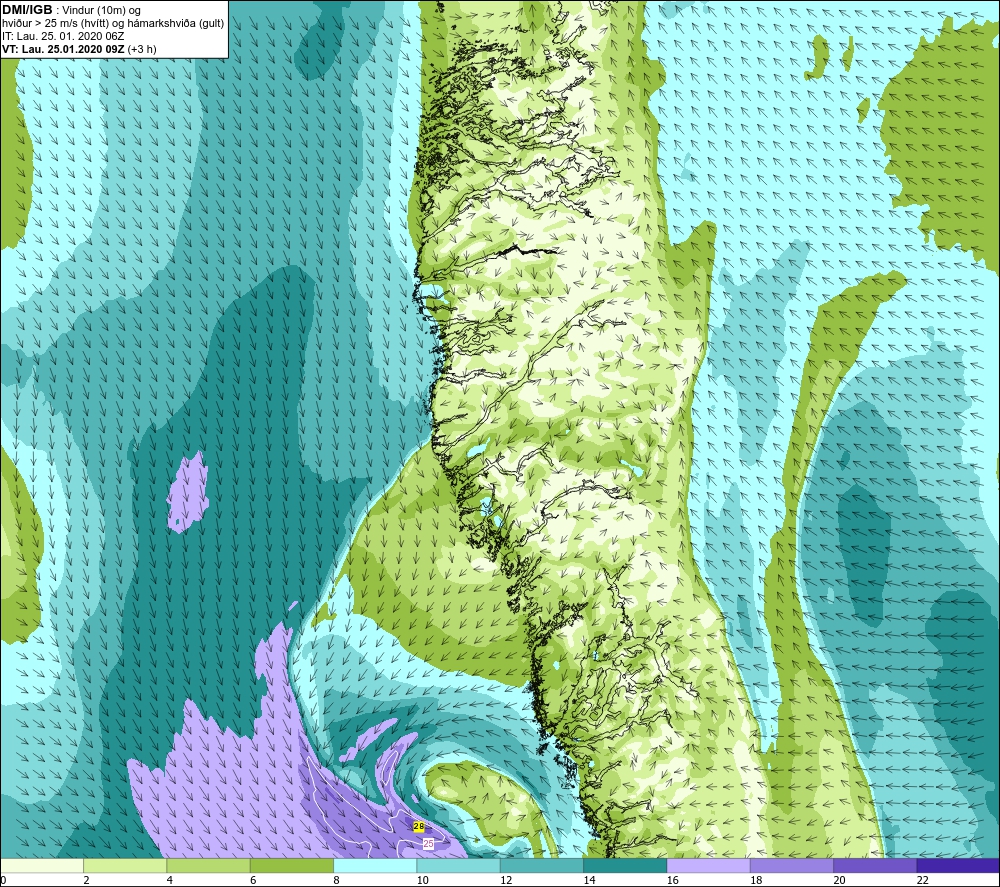
Task: Click the legend scale number 16
Action: (673, 880)
